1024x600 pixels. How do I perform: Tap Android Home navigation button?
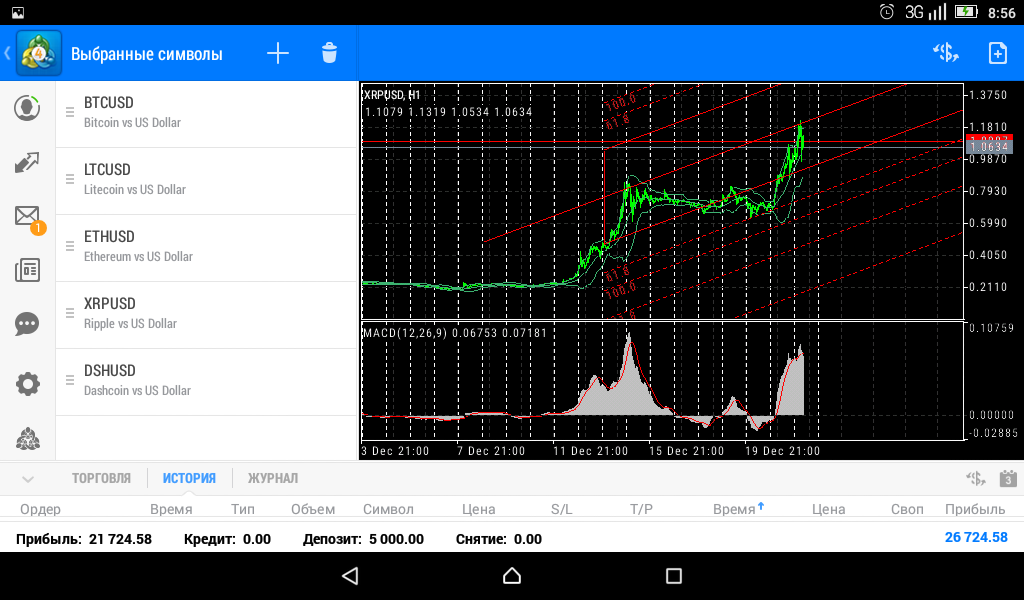point(512,576)
